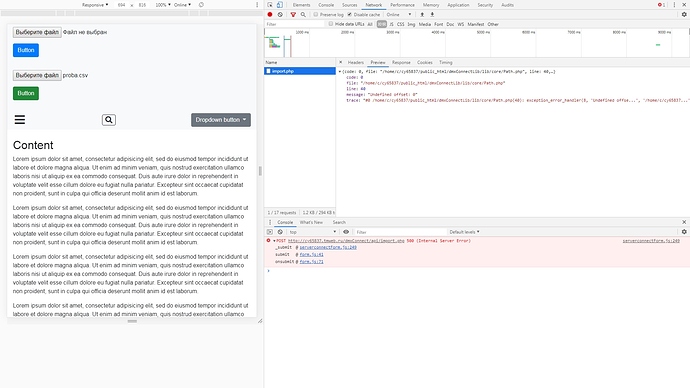Open the Dropdown button on the page

pyautogui.click(x=221, y=120)
